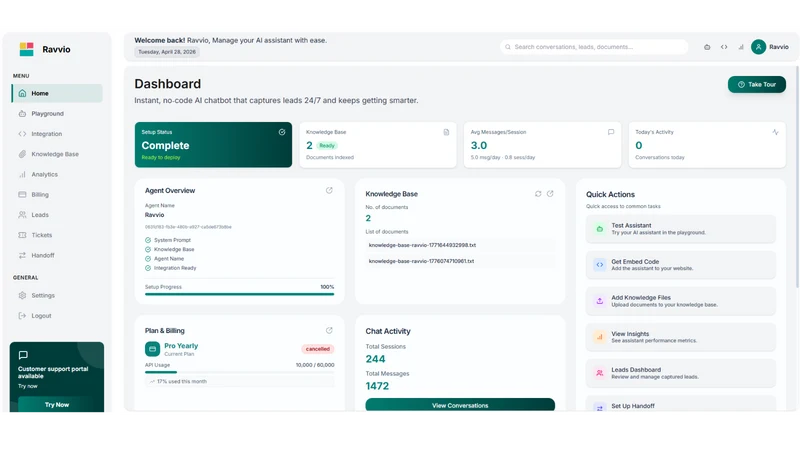
Task: Click the Agent Name check item
Action: (164, 259)
